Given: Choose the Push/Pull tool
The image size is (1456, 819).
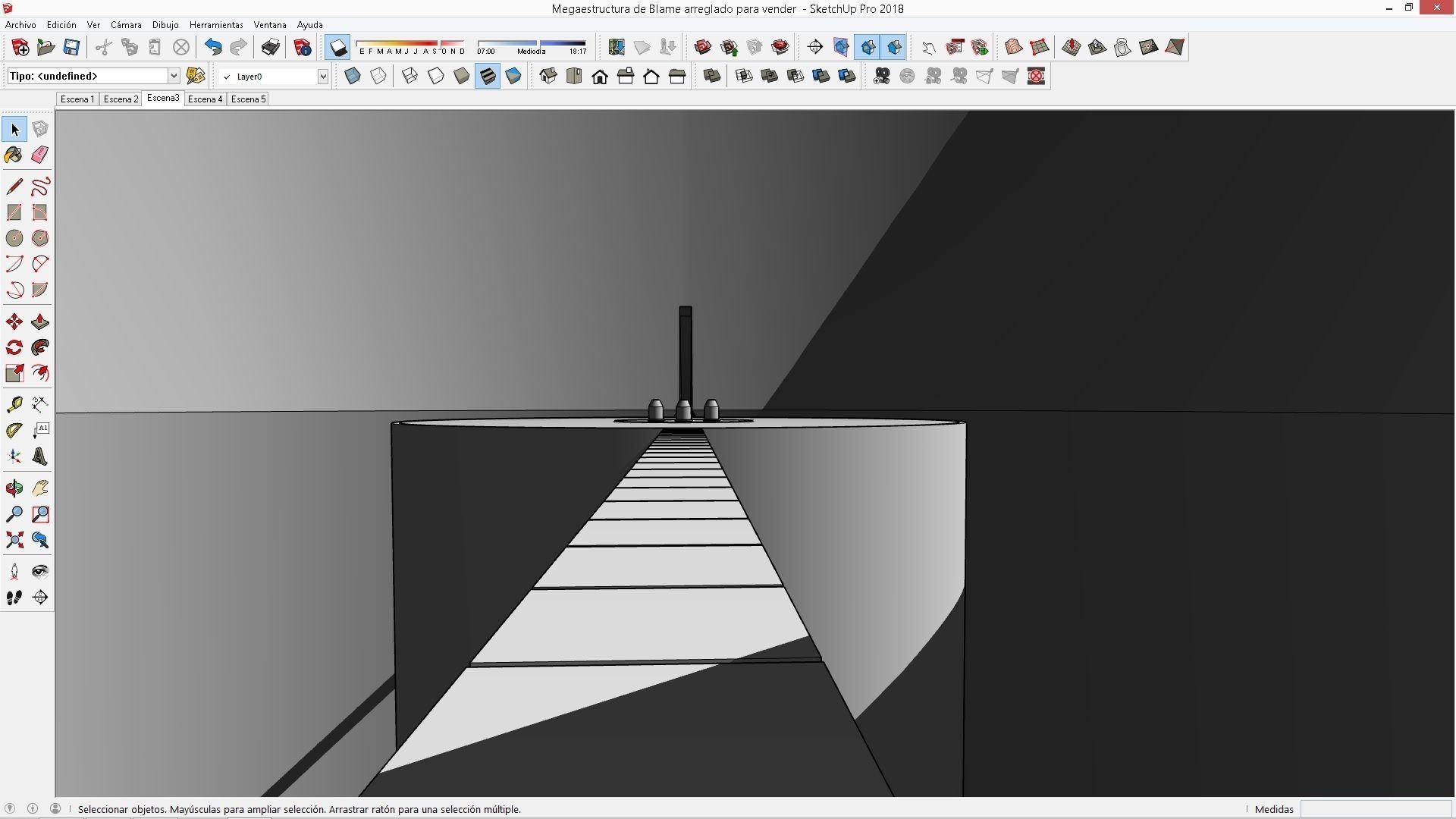Looking at the screenshot, I should (x=40, y=322).
